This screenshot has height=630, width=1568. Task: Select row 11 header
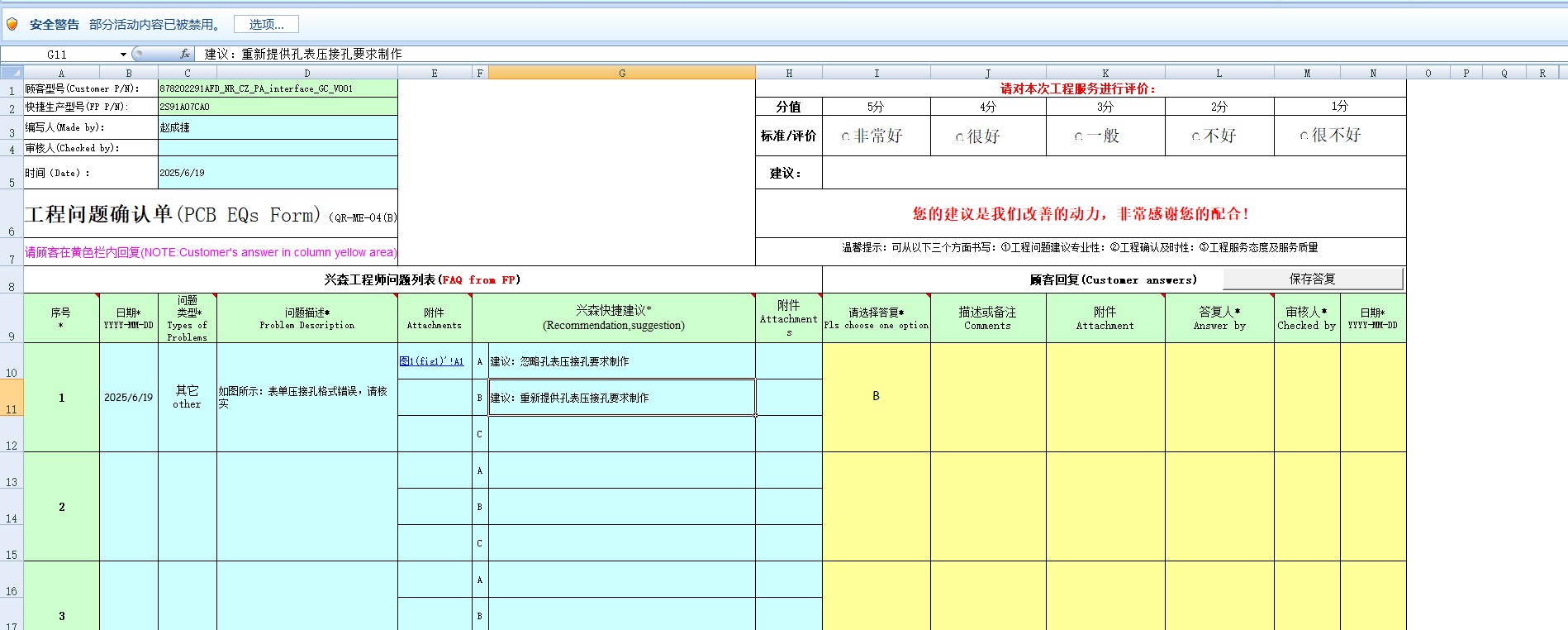click(12, 399)
